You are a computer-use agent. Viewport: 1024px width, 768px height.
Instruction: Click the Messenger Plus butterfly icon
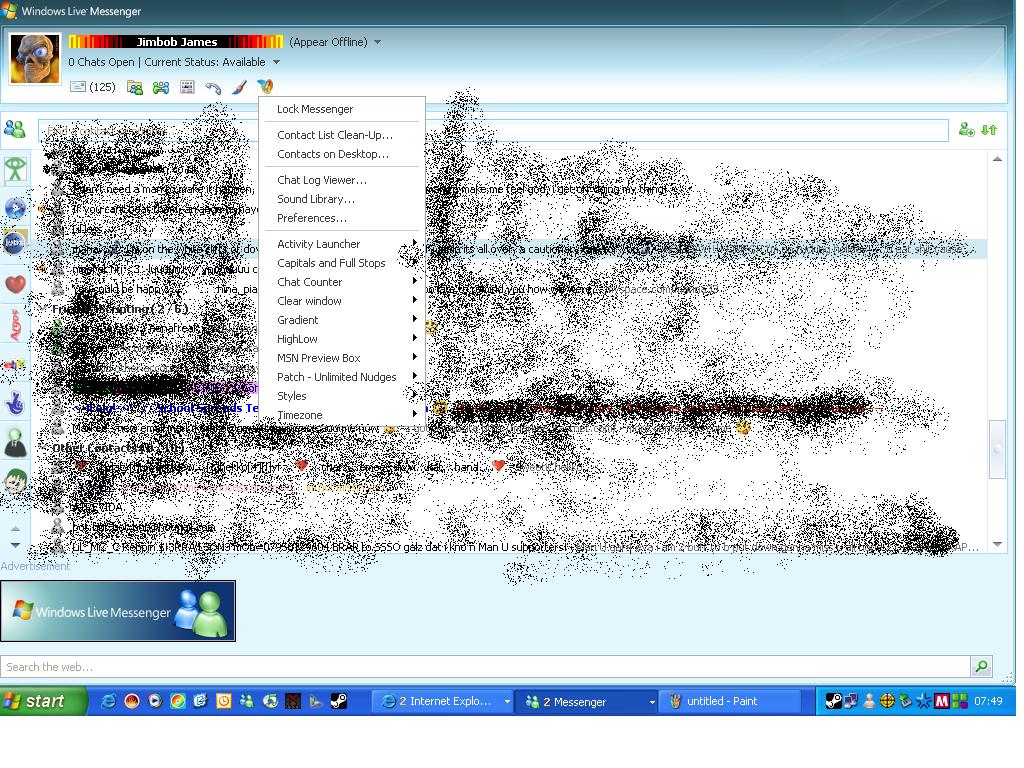click(265, 87)
